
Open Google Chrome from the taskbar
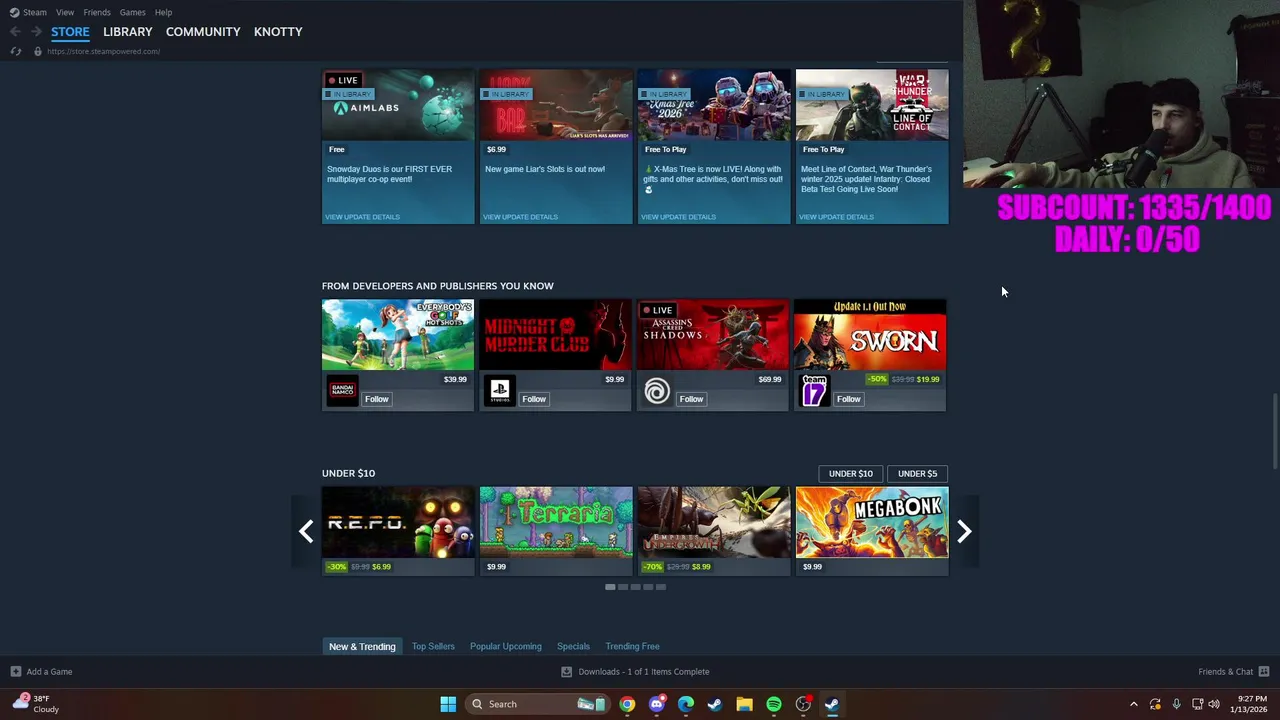(627, 704)
